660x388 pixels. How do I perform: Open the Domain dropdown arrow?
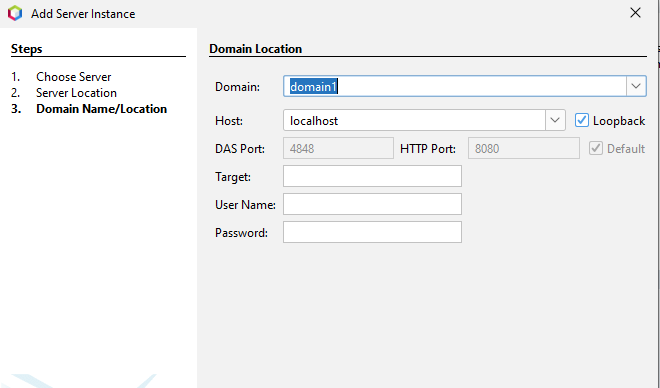pyautogui.click(x=636, y=86)
